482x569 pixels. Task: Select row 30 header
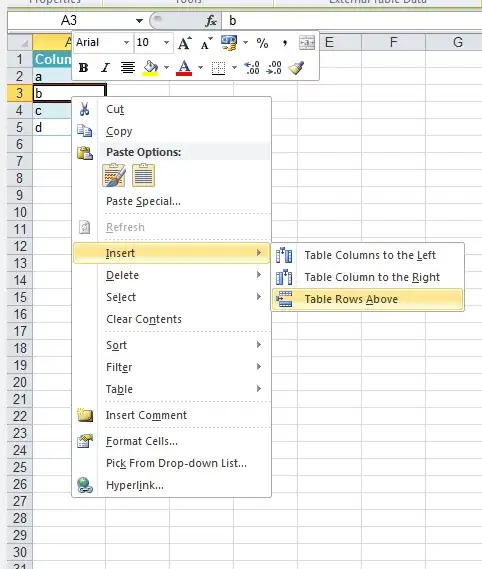coord(20,552)
